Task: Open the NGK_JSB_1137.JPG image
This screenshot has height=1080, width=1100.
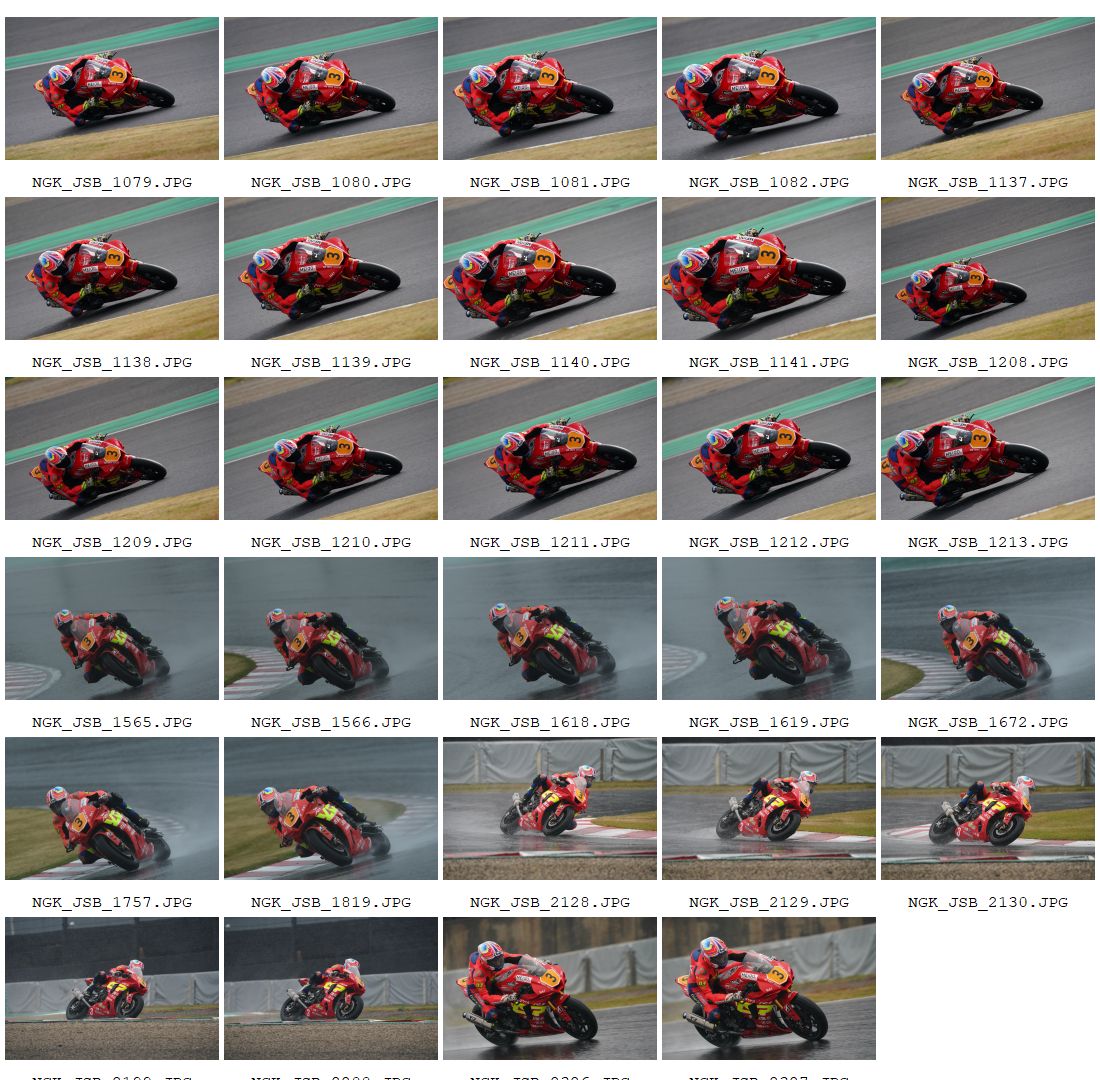Action: (x=988, y=88)
